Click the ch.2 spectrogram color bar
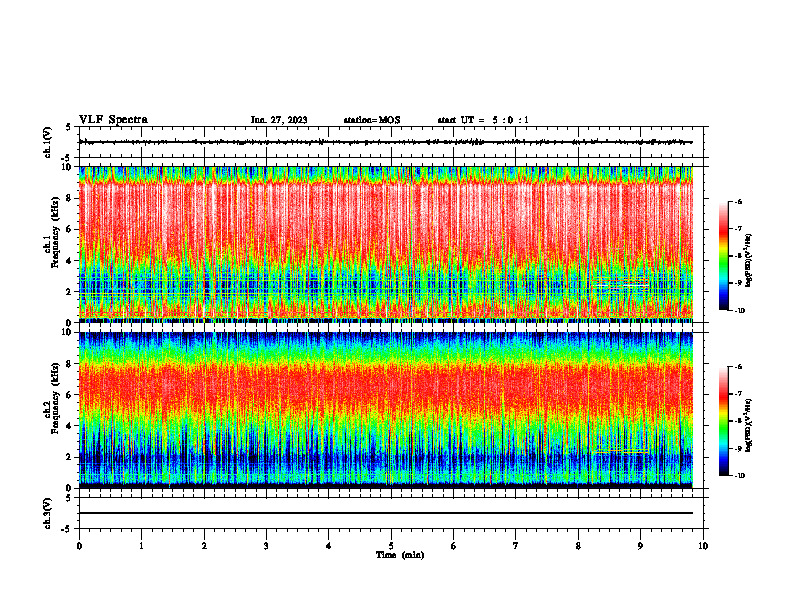 coord(724,421)
